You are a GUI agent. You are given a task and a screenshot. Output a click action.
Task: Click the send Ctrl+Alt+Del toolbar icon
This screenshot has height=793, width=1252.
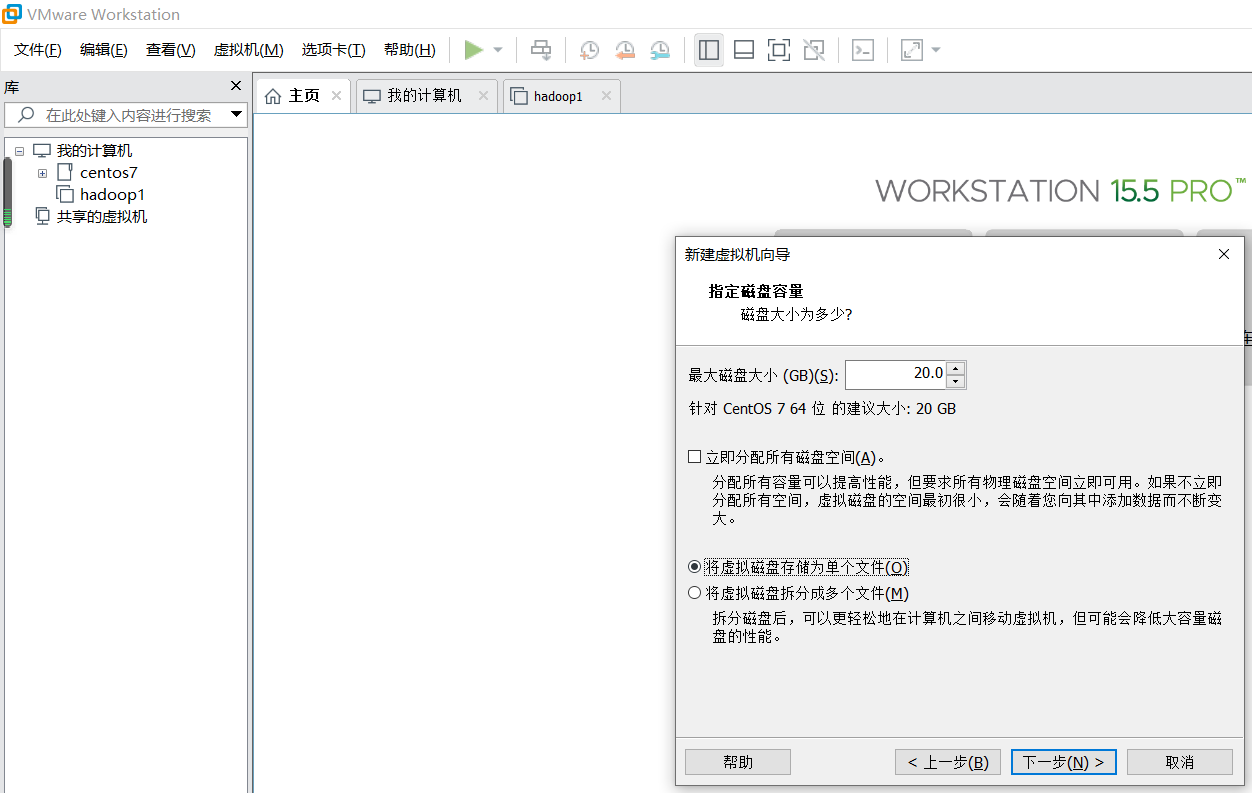541,50
